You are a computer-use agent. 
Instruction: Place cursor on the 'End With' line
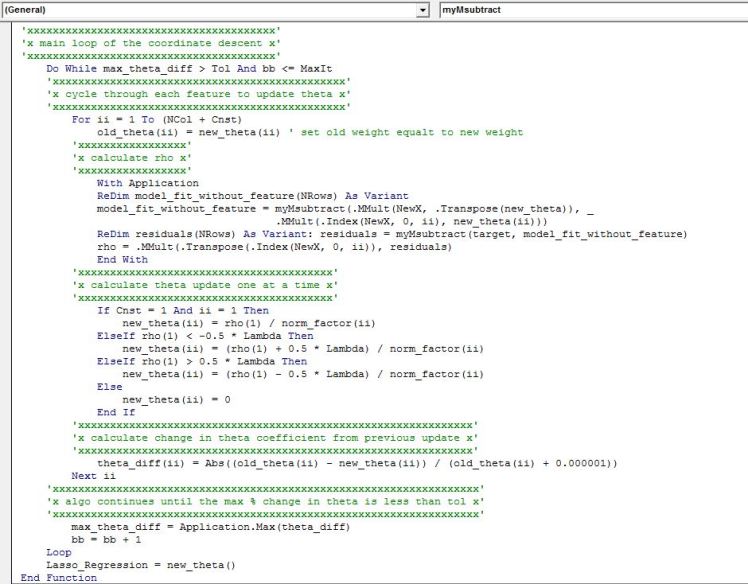click(122, 259)
